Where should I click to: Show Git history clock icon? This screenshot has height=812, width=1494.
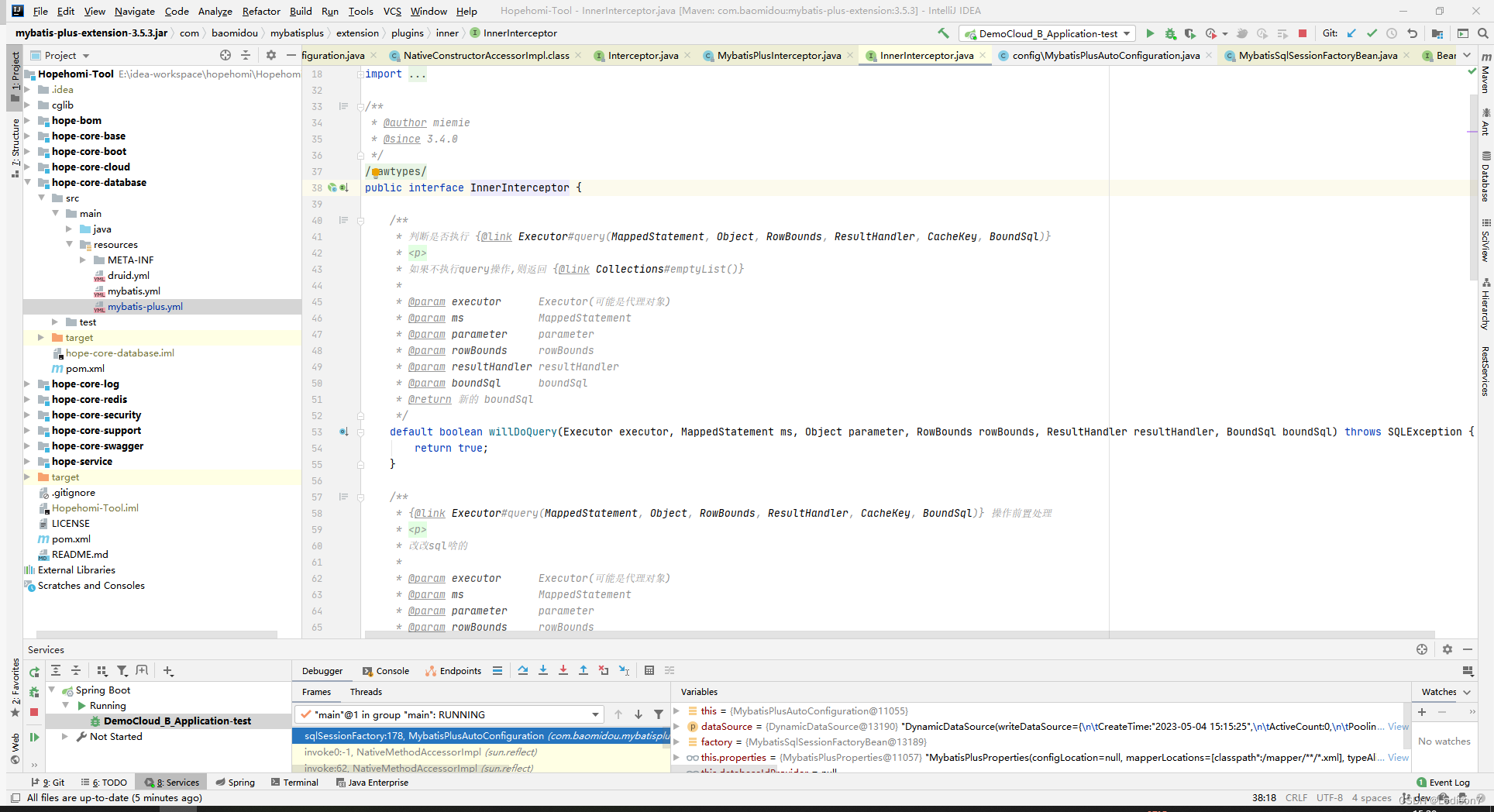[x=1392, y=33]
